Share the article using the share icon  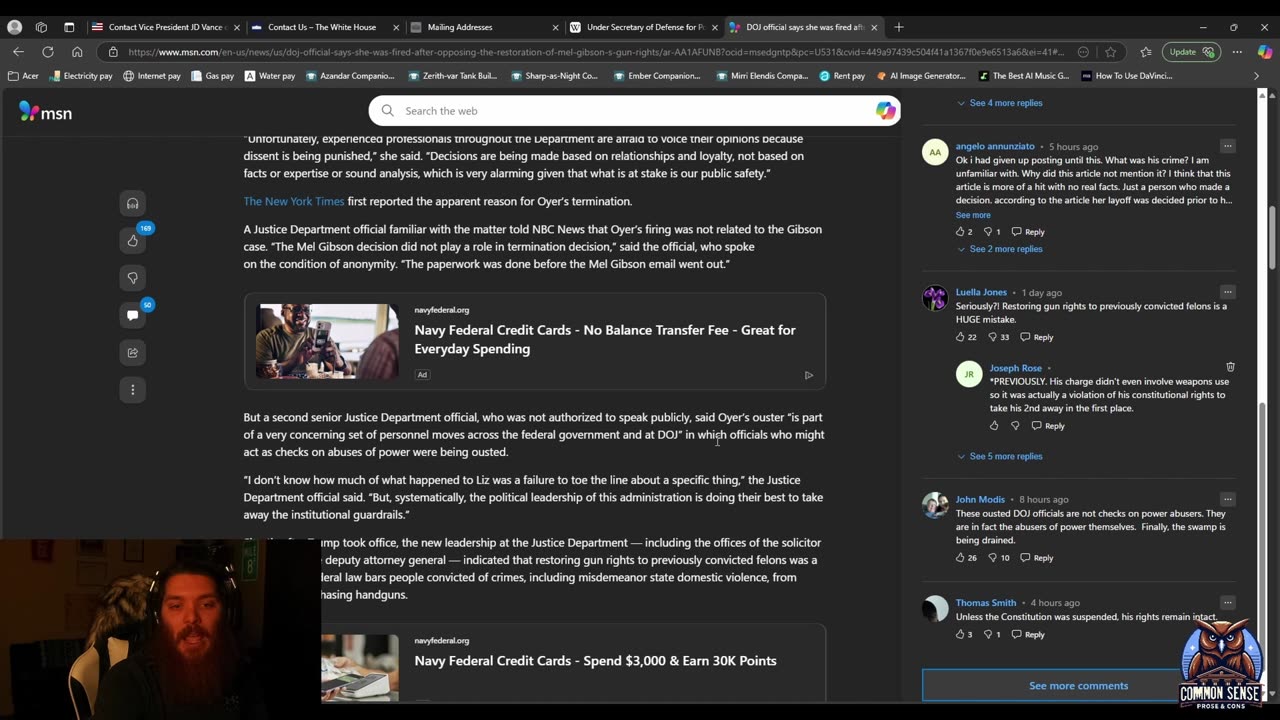coord(132,352)
